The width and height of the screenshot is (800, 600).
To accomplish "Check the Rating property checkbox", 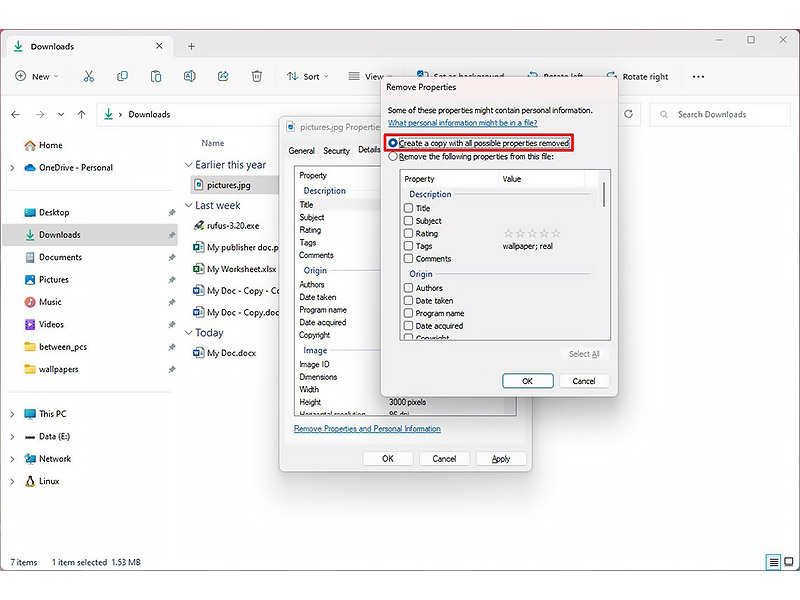I will pos(408,234).
